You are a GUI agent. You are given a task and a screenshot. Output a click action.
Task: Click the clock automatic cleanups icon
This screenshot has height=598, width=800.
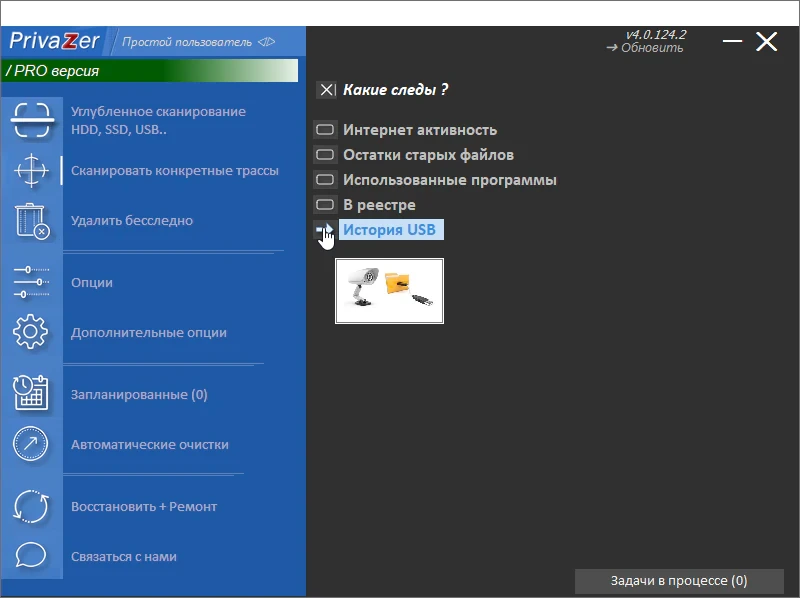click(x=31, y=444)
